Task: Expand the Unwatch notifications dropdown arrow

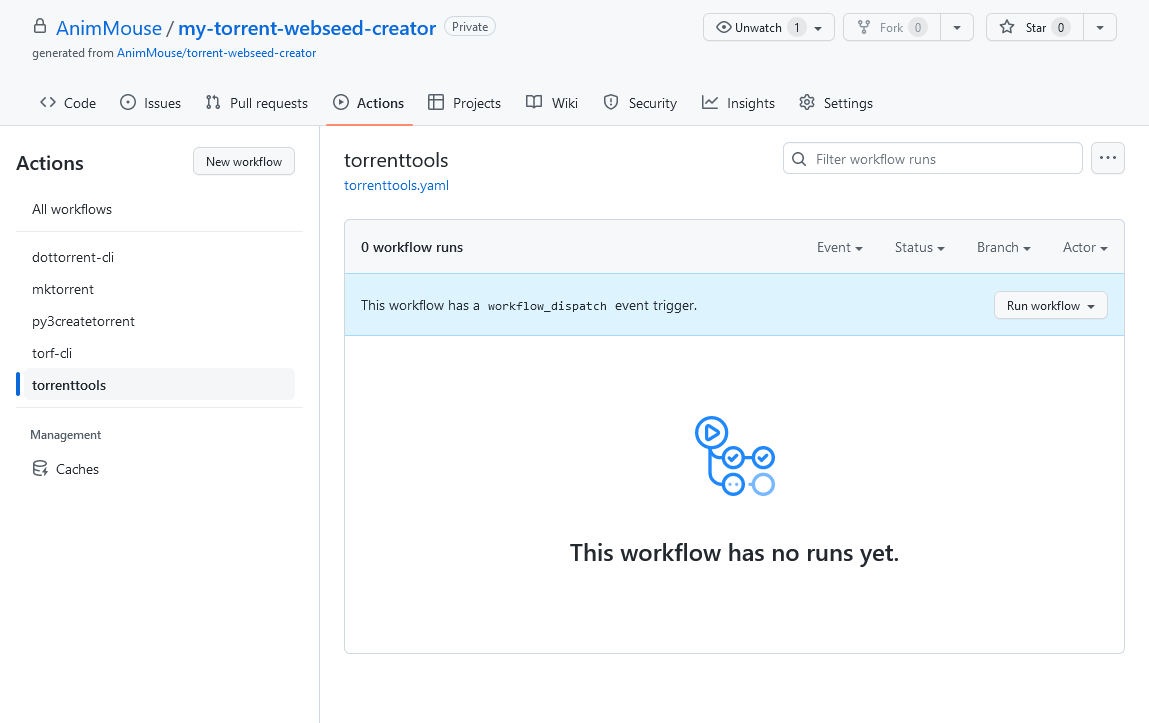Action: pyautogui.click(x=819, y=28)
